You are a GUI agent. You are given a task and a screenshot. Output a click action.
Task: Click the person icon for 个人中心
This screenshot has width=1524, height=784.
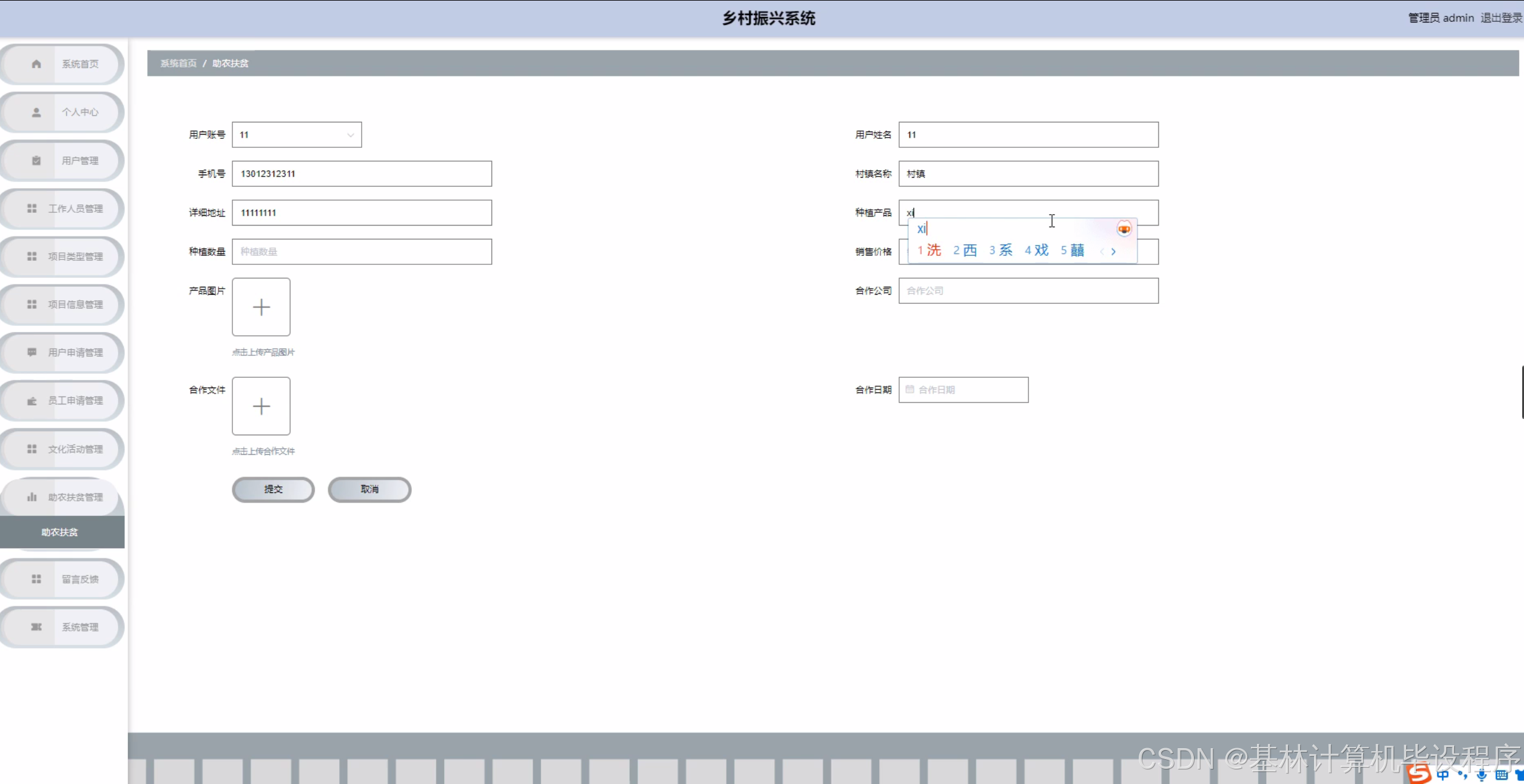[36, 112]
